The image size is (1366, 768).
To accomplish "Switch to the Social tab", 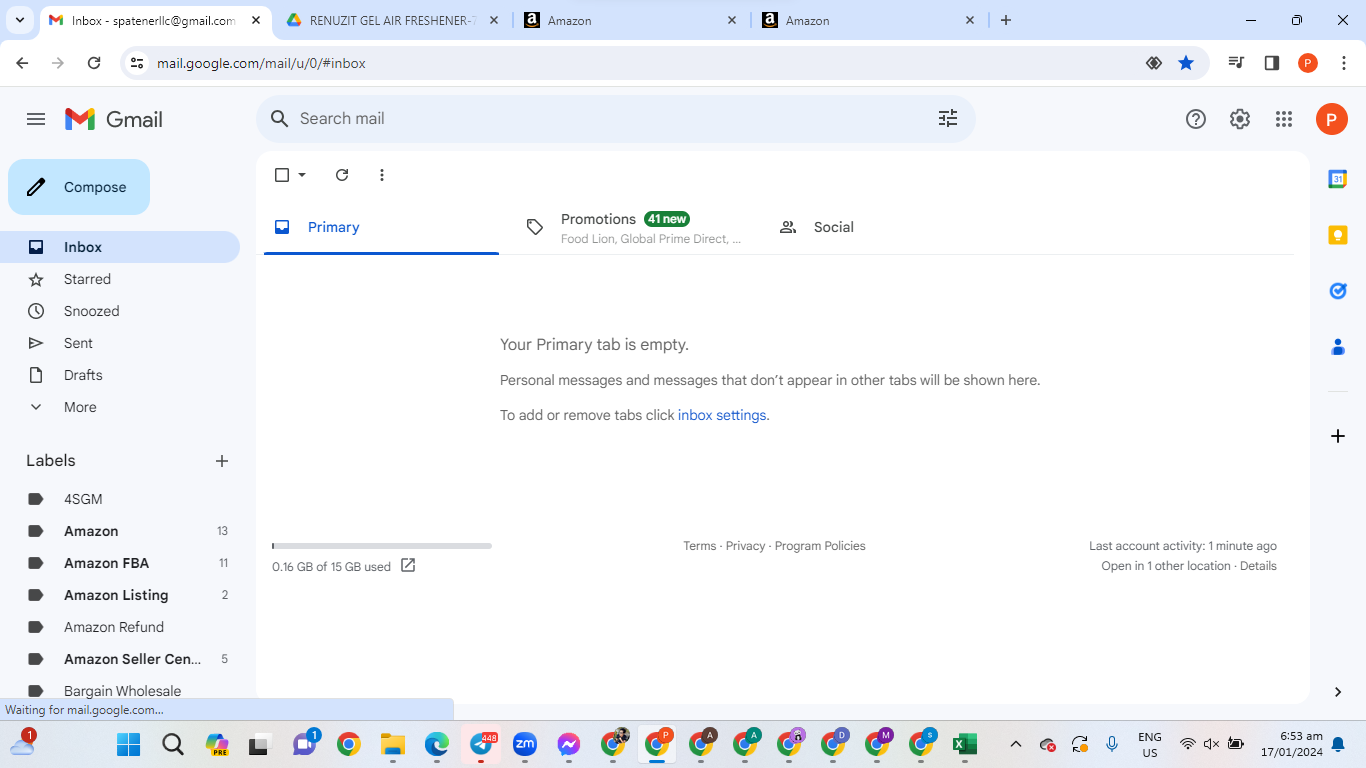I will [x=887, y=227].
